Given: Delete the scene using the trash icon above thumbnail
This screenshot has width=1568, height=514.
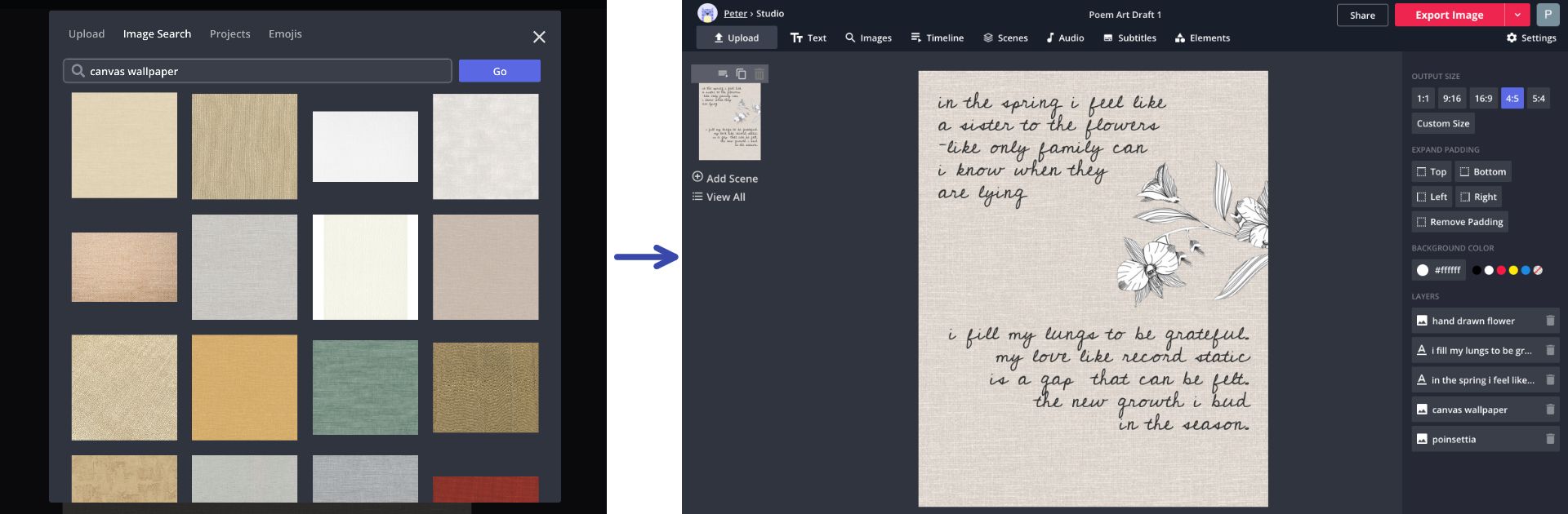Looking at the screenshot, I should tap(759, 74).
